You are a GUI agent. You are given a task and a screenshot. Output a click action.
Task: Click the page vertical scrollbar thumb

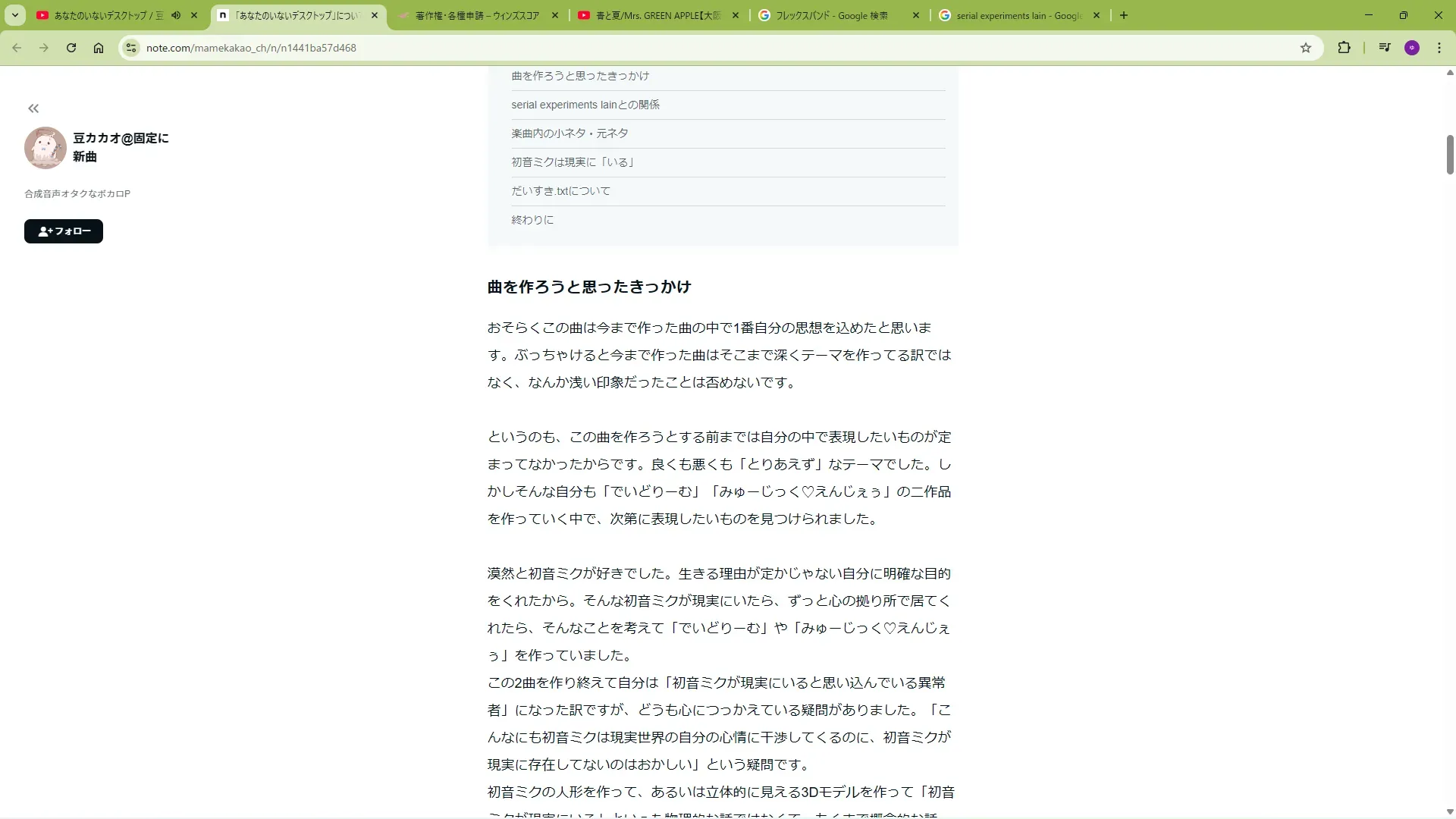point(1449,155)
